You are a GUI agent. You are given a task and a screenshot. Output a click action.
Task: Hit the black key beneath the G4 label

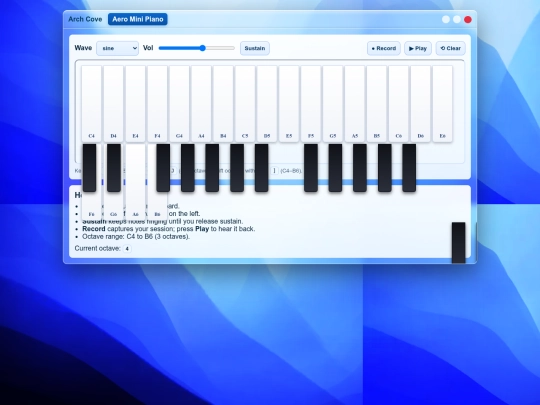coord(188,168)
